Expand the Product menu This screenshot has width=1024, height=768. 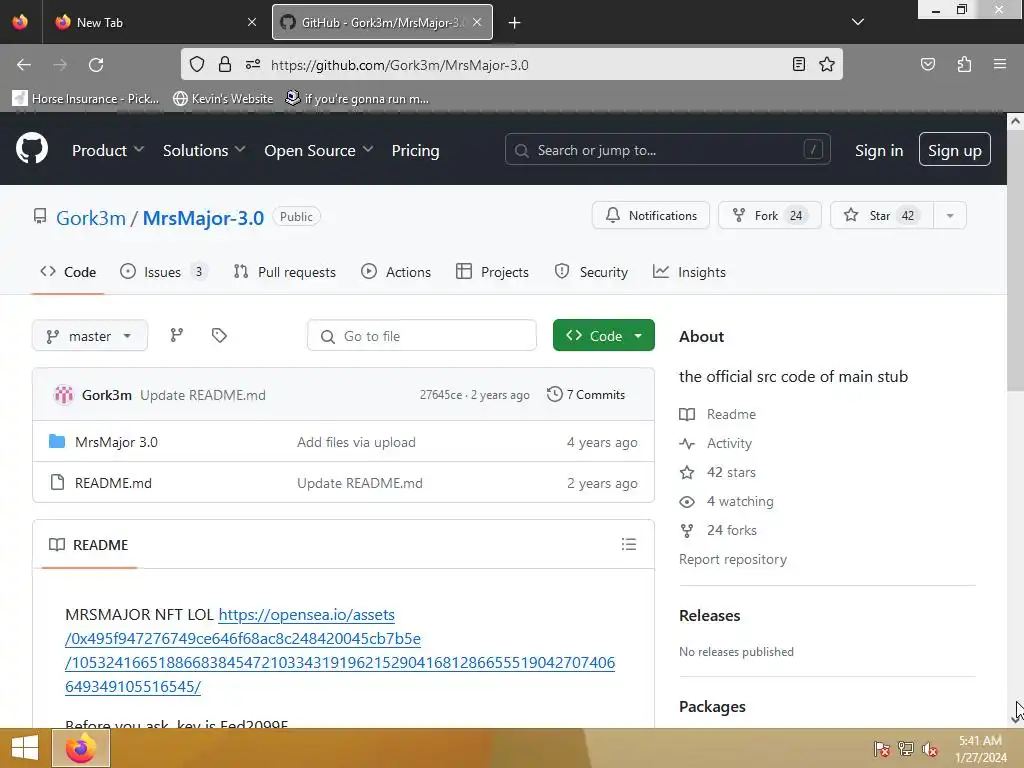point(108,150)
